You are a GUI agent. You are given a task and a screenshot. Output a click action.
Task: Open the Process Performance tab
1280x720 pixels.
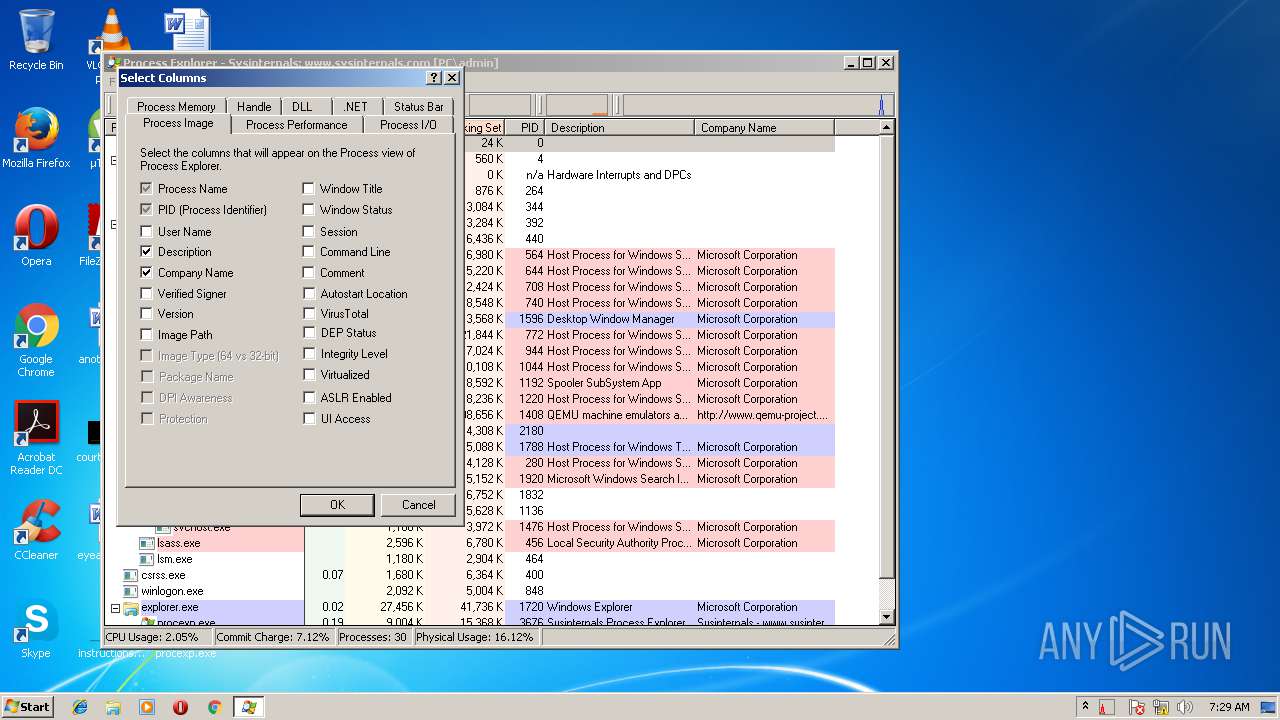click(x=297, y=125)
